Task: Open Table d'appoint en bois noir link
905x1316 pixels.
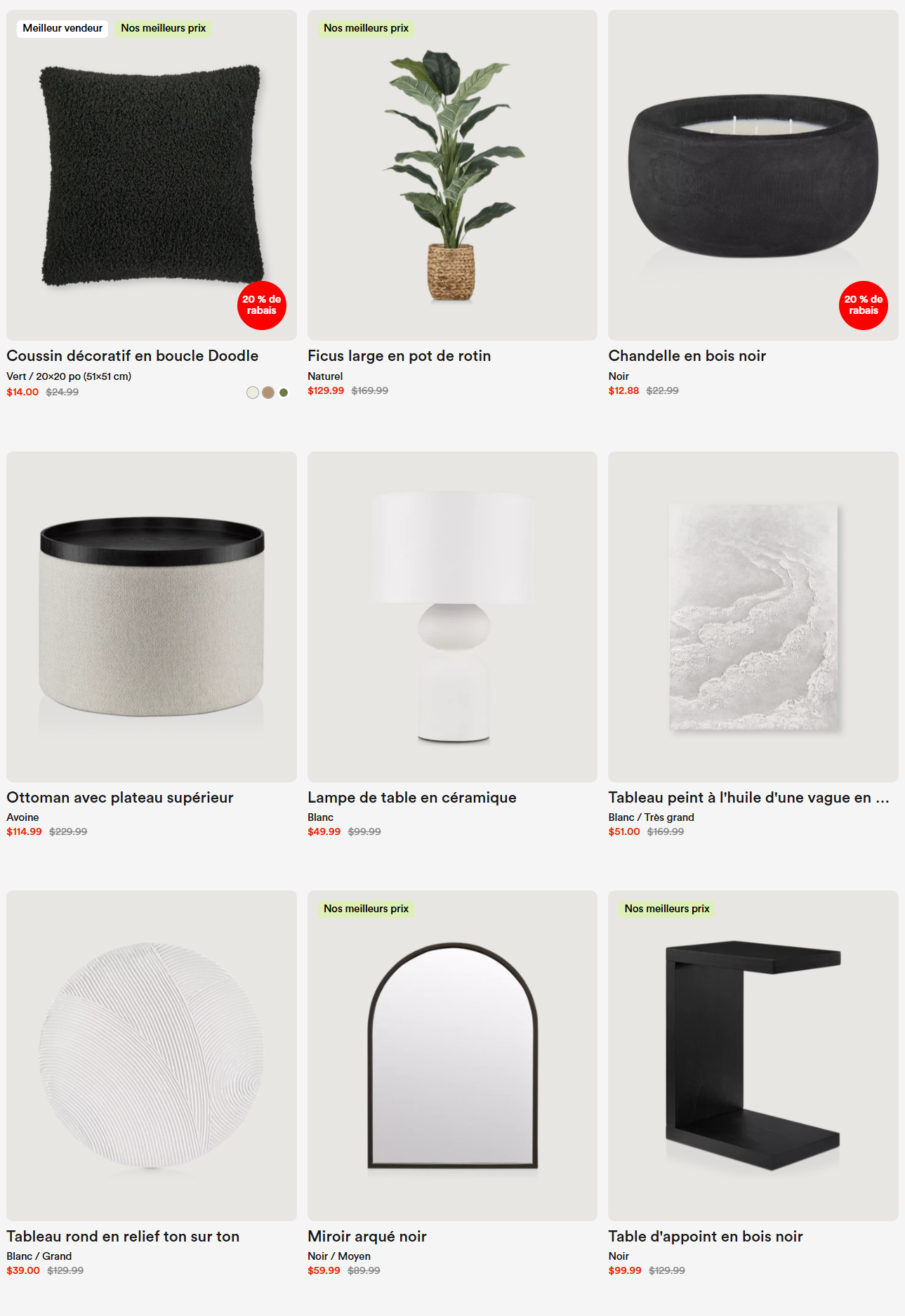Action: 706,1237
